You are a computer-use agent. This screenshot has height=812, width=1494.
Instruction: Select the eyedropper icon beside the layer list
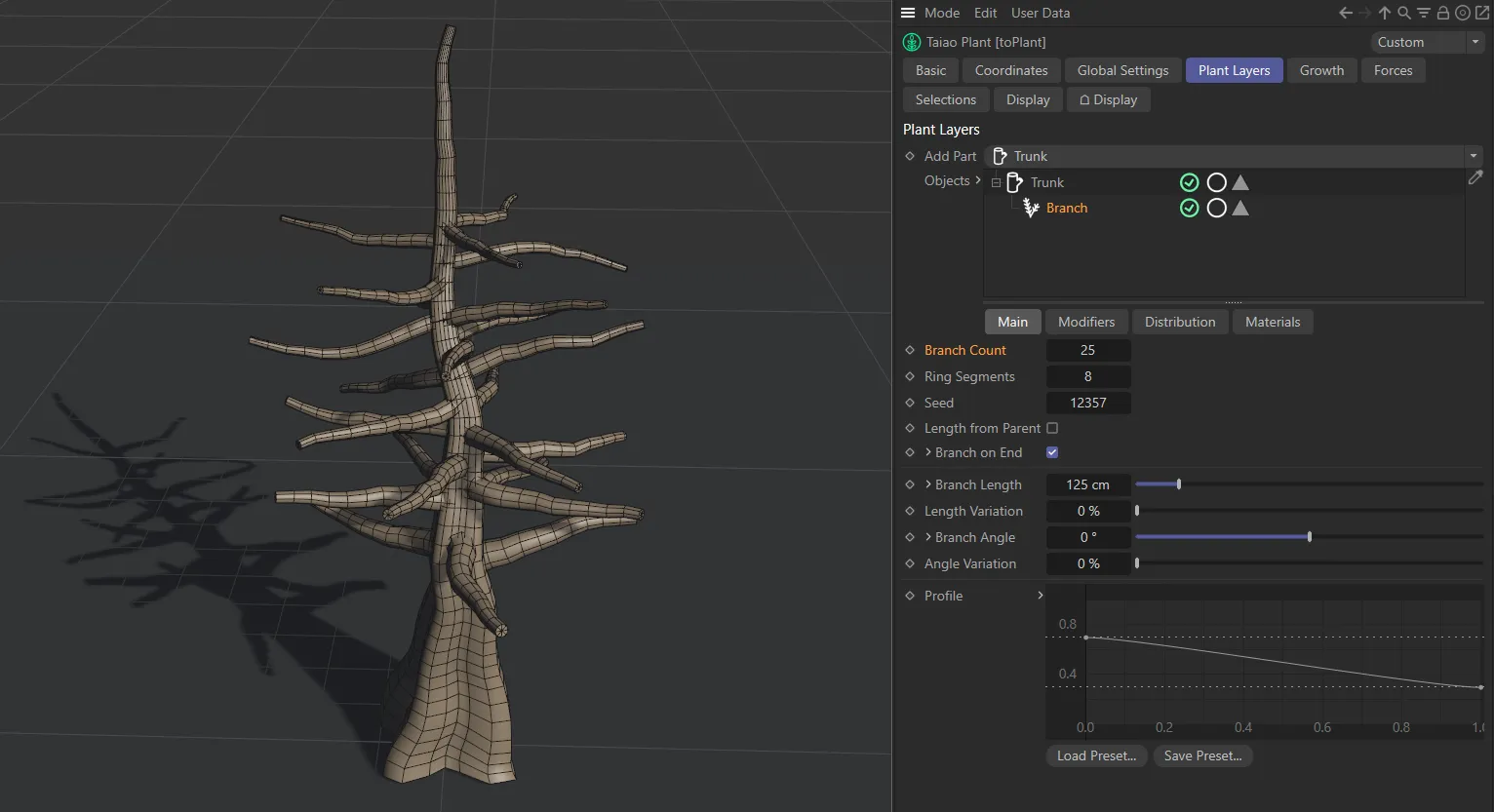[x=1475, y=177]
